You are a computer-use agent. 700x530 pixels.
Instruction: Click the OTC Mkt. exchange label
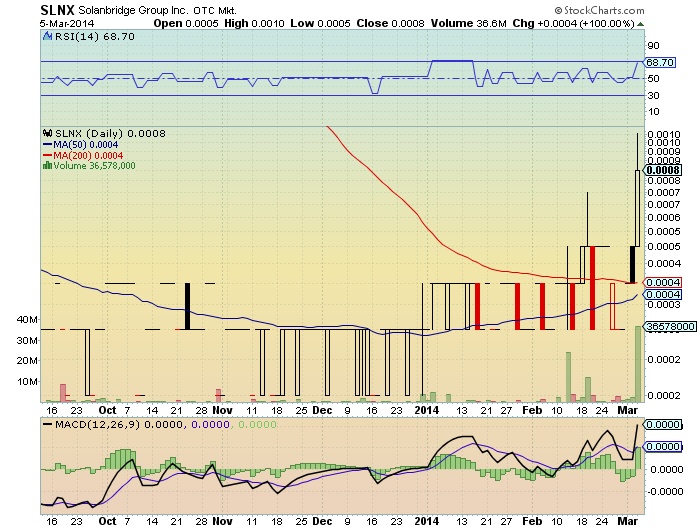[215, 10]
